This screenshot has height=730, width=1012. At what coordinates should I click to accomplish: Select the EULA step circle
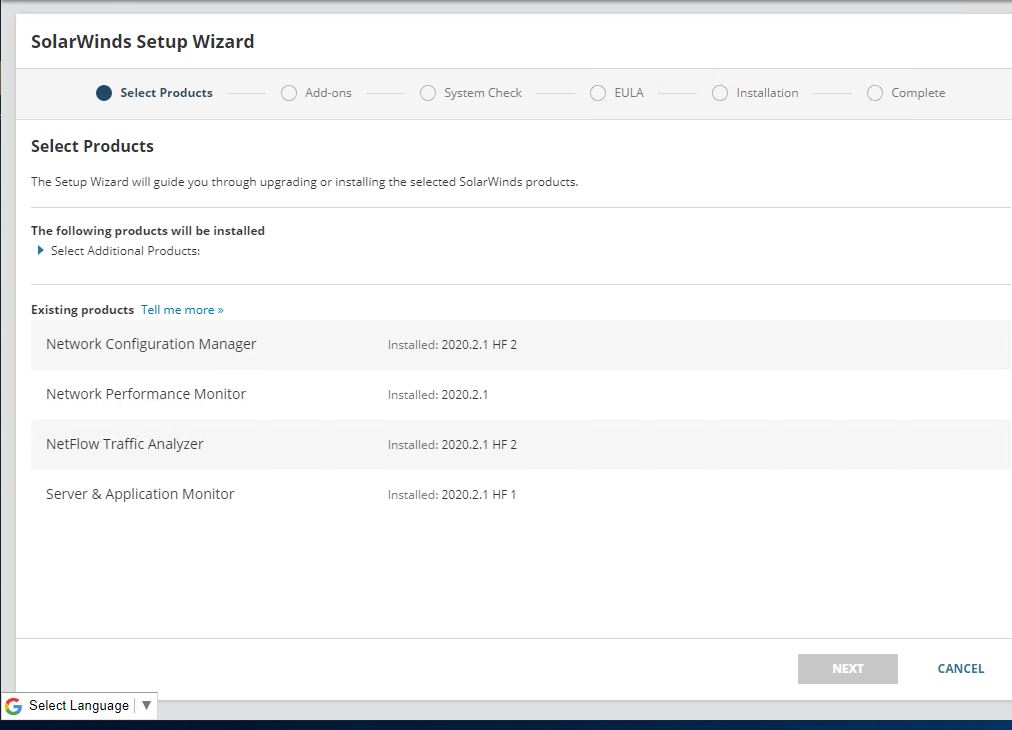pyautogui.click(x=598, y=93)
